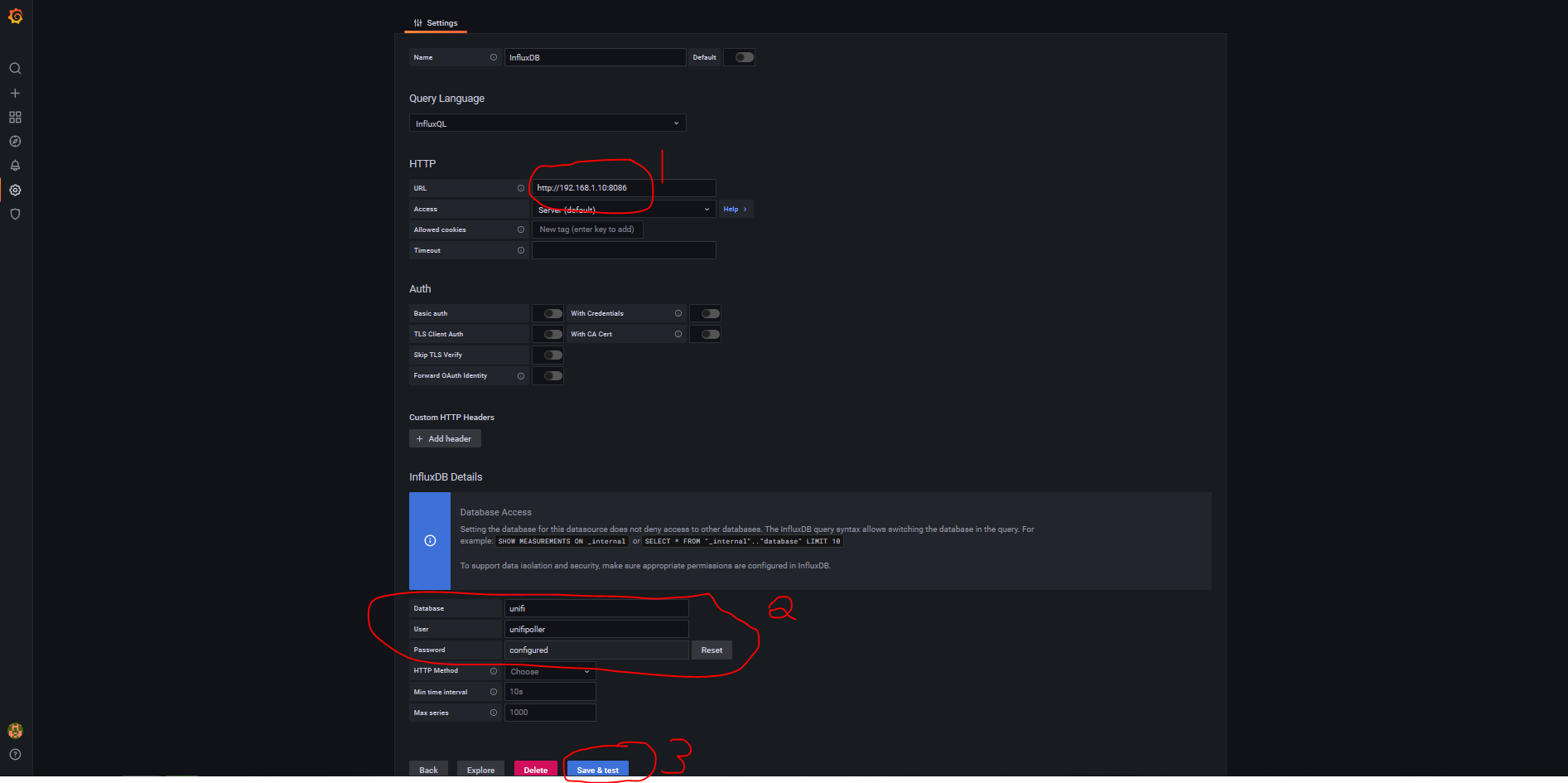Enable the TLS Client Auth switch
This screenshot has width=1568, height=783.
(x=552, y=334)
